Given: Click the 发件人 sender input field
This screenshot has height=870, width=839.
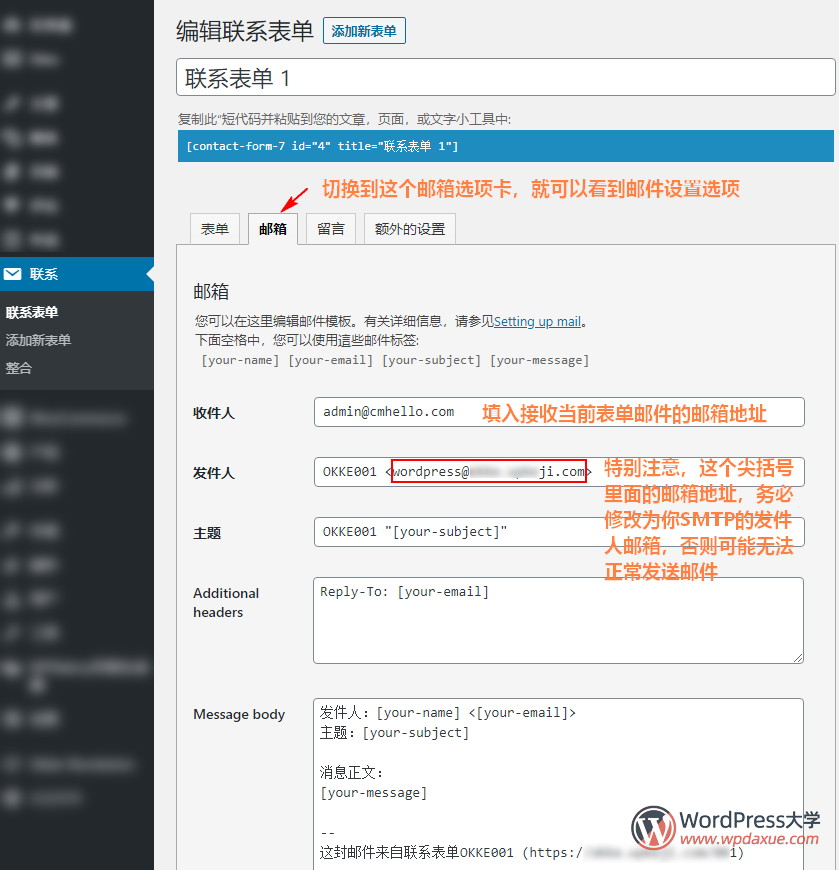Looking at the screenshot, I should tap(559, 472).
